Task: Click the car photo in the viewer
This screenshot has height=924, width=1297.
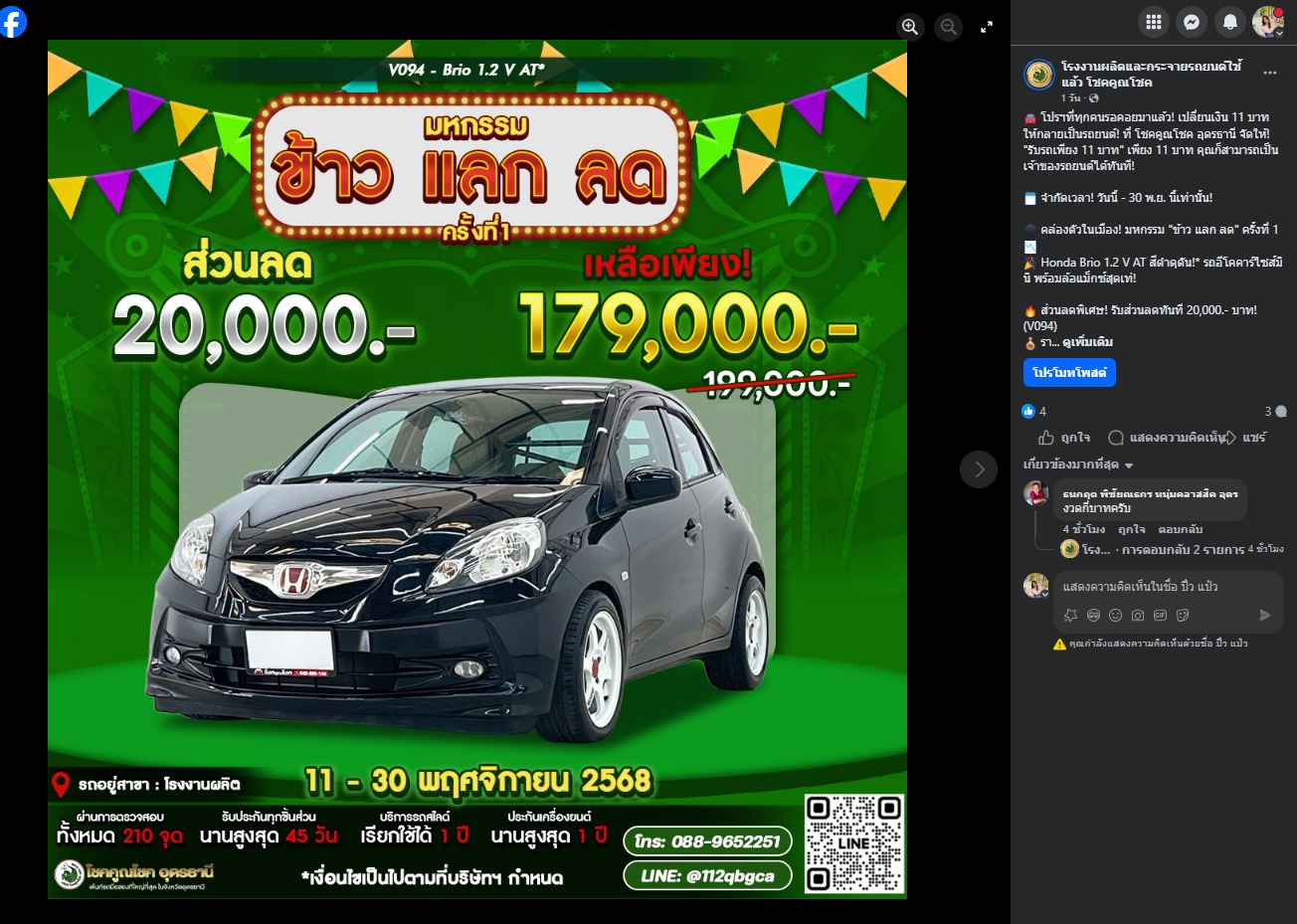Action: click(477, 469)
